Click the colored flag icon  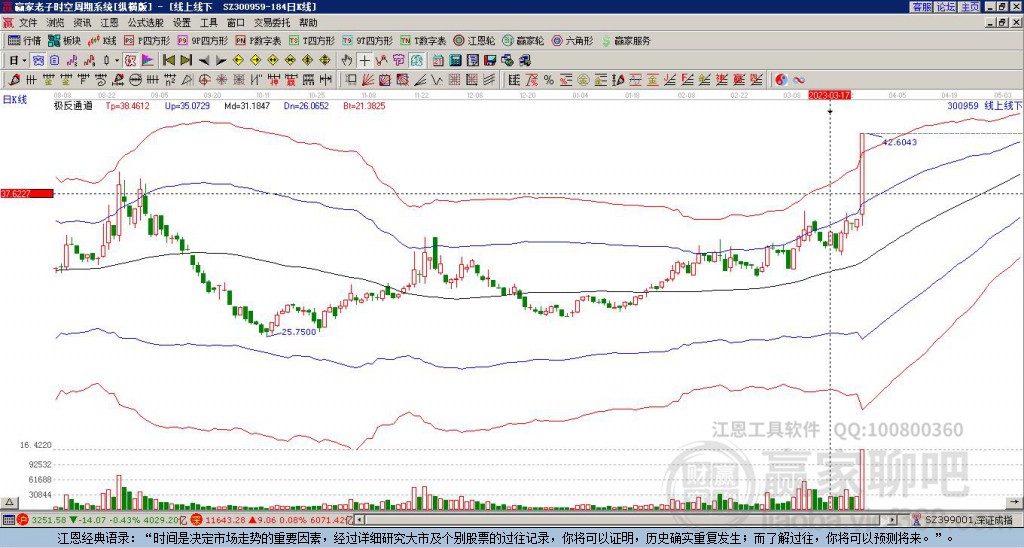[148, 61]
